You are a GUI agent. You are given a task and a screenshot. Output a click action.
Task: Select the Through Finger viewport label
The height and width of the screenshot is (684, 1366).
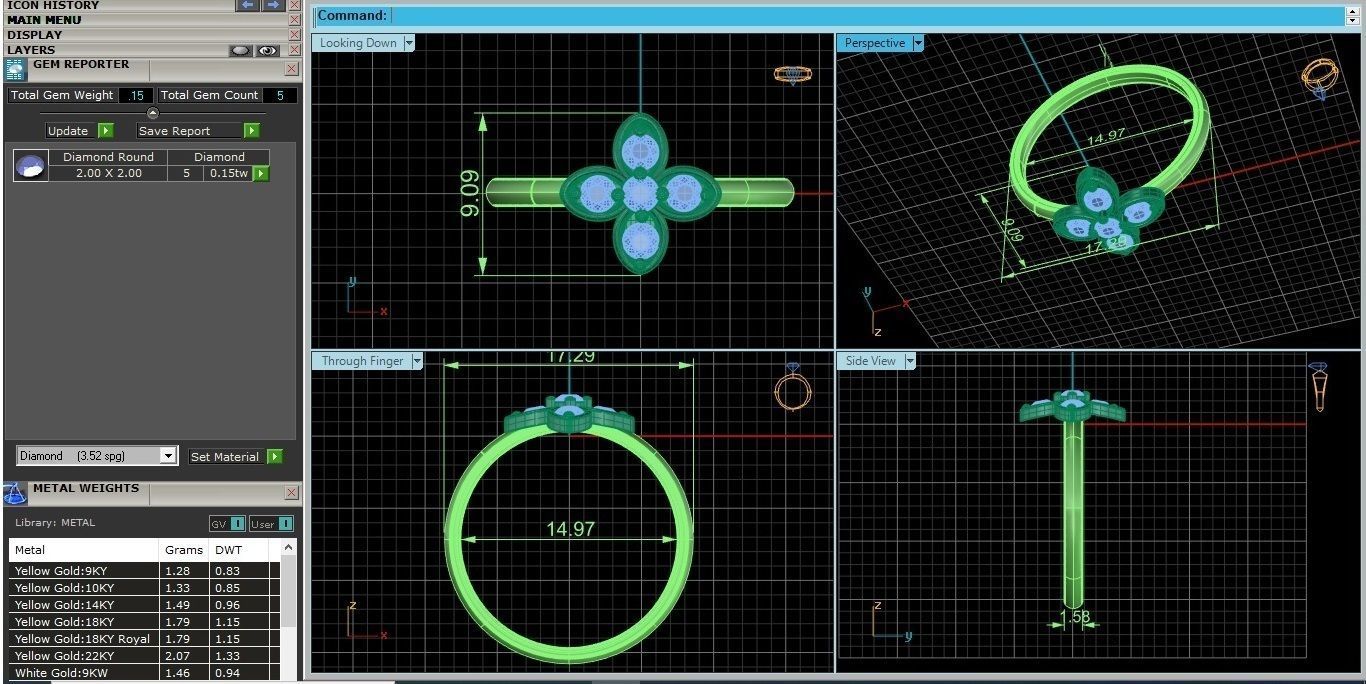363,361
